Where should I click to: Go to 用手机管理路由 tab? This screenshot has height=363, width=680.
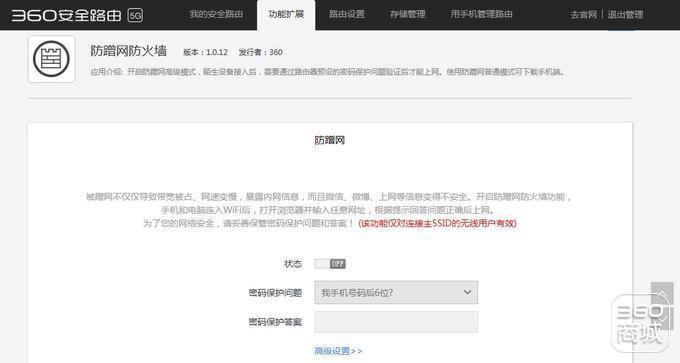coord(481,14)
